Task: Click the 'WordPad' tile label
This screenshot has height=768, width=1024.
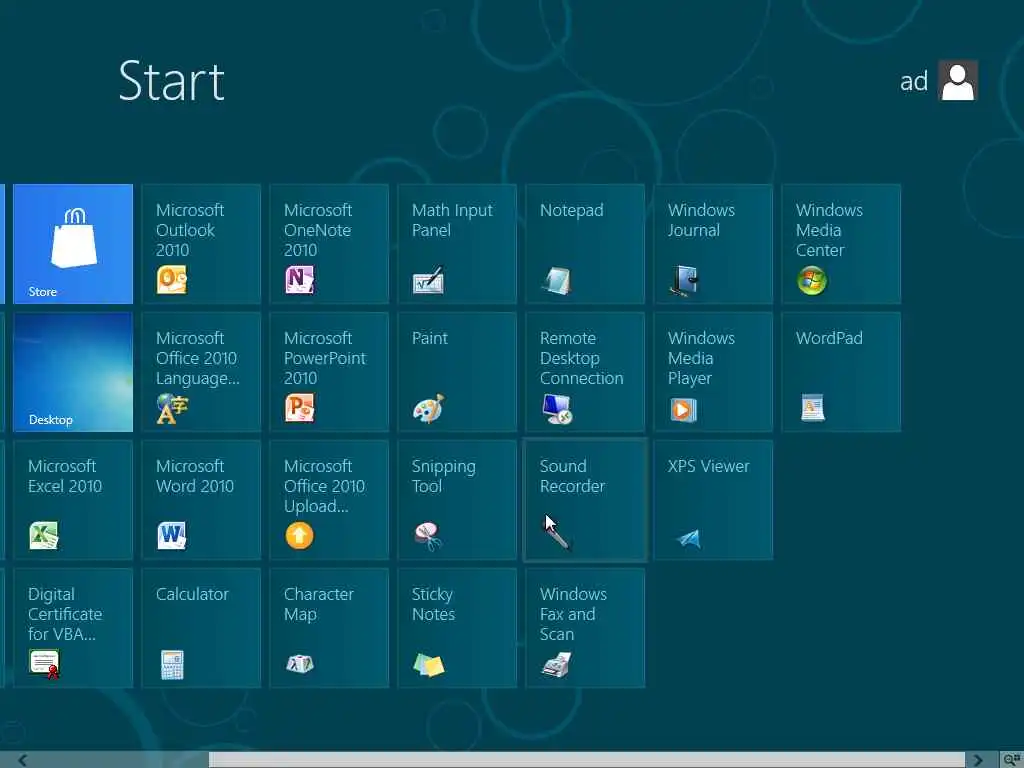Action: tap(829, 338)
